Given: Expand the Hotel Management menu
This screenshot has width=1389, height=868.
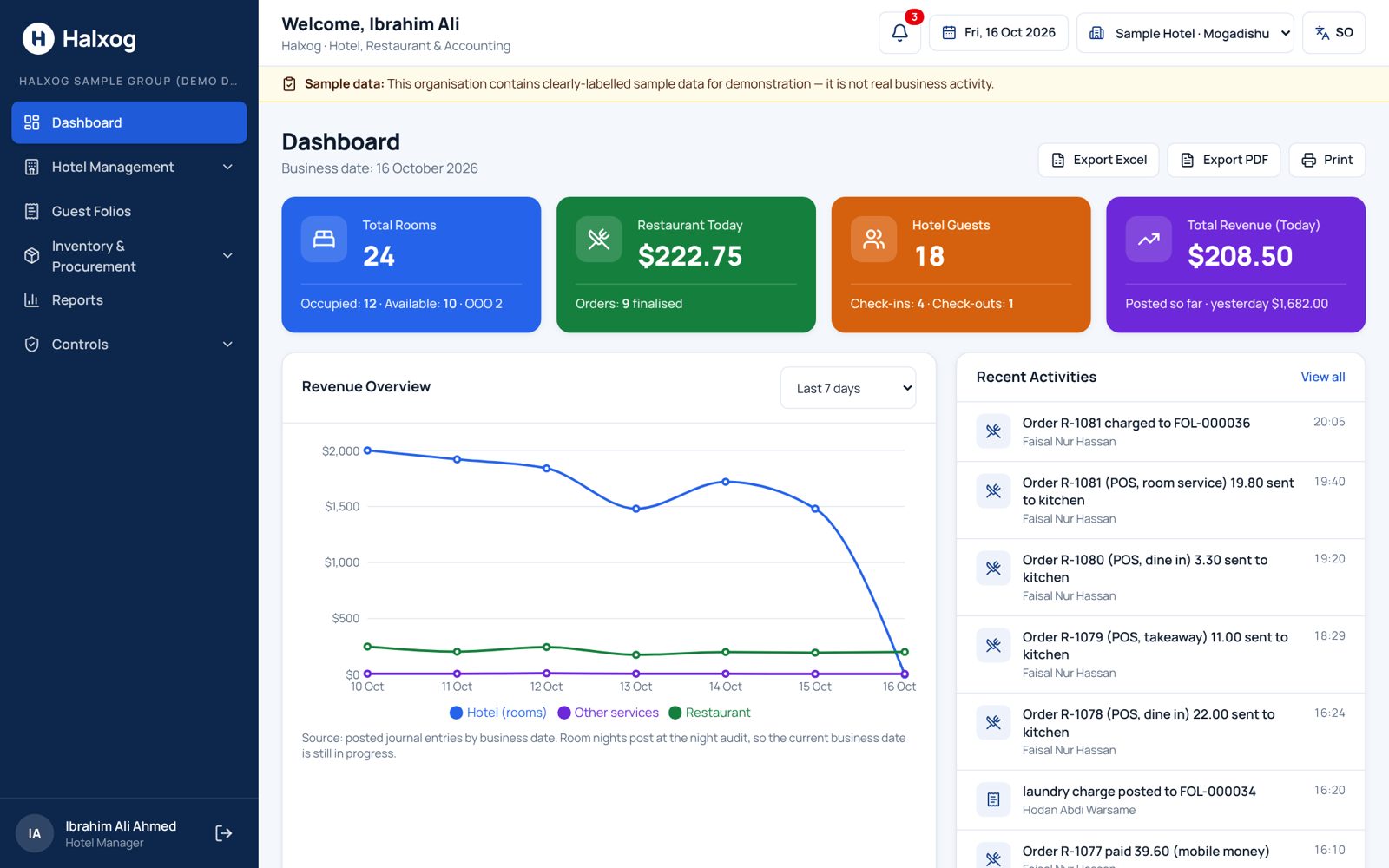Looking at the screenshot, I should [x=128, y=167].
